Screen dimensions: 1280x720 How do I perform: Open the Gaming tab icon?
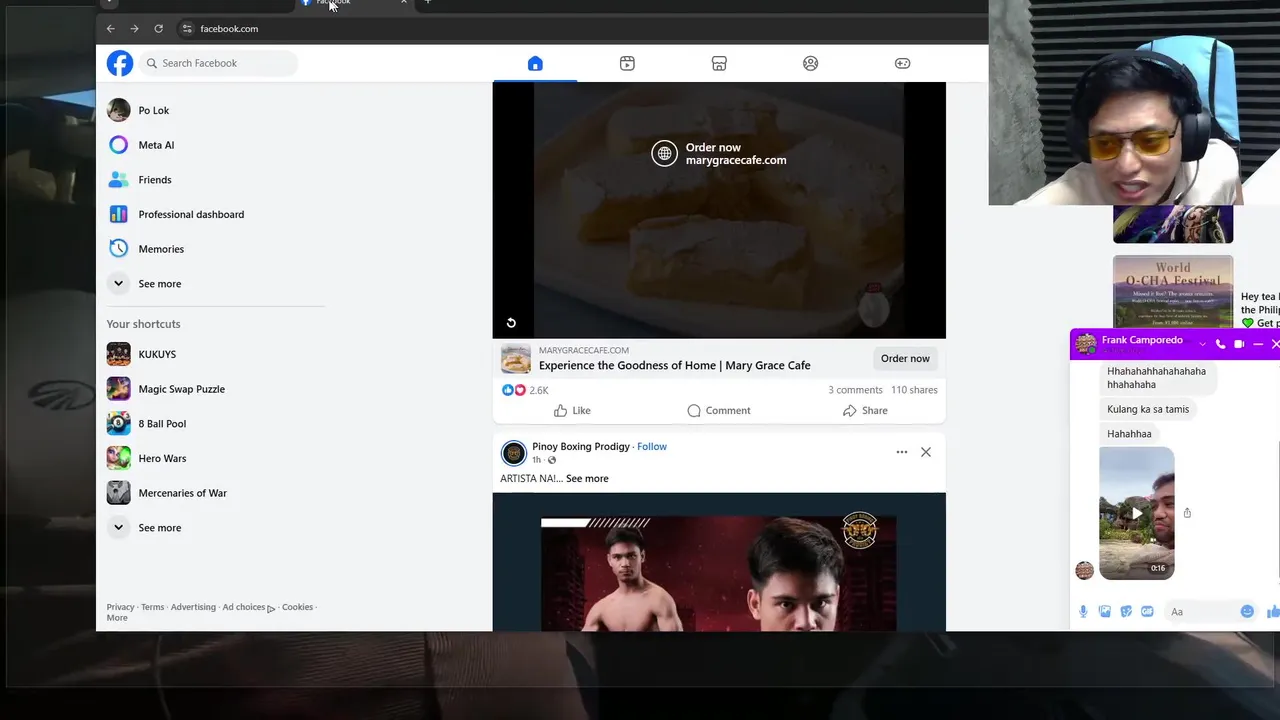click(x=902, y=63)
